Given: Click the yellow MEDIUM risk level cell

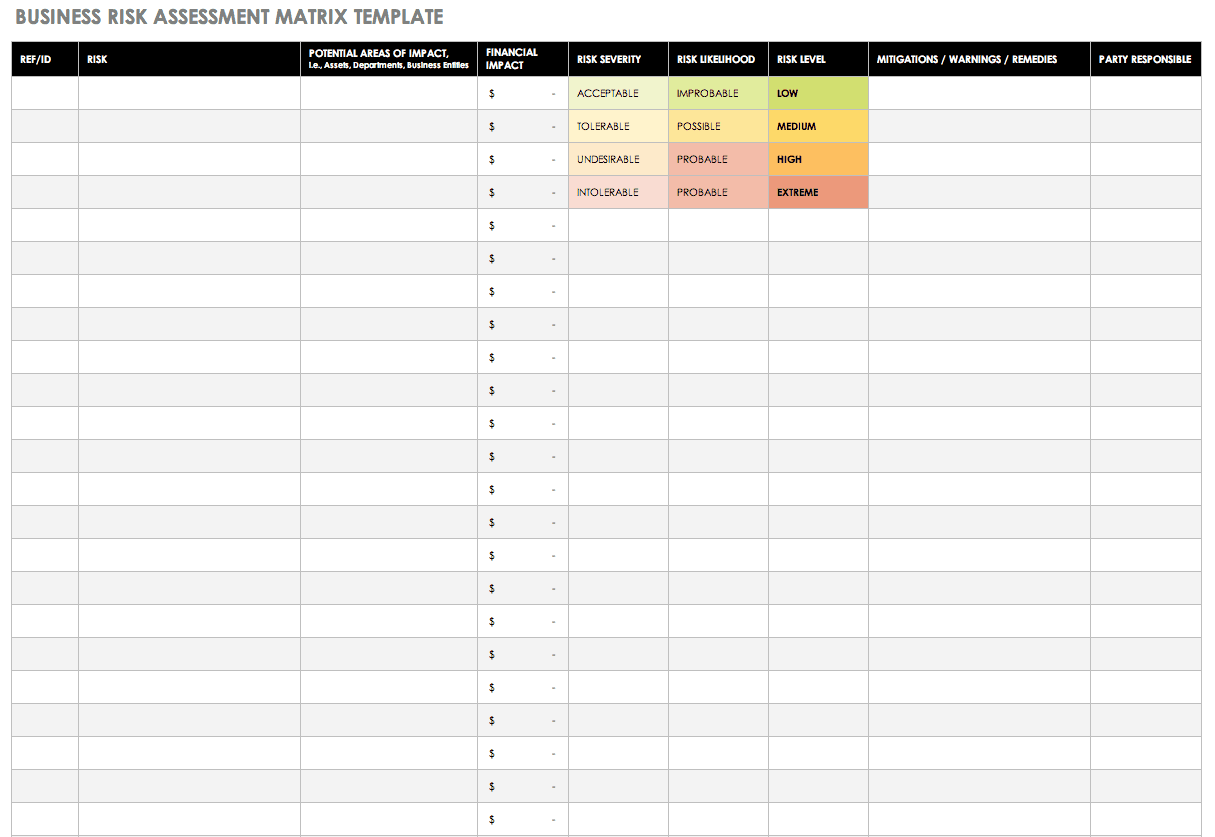Looking at the screenshot, I should [x=818, y=125].
